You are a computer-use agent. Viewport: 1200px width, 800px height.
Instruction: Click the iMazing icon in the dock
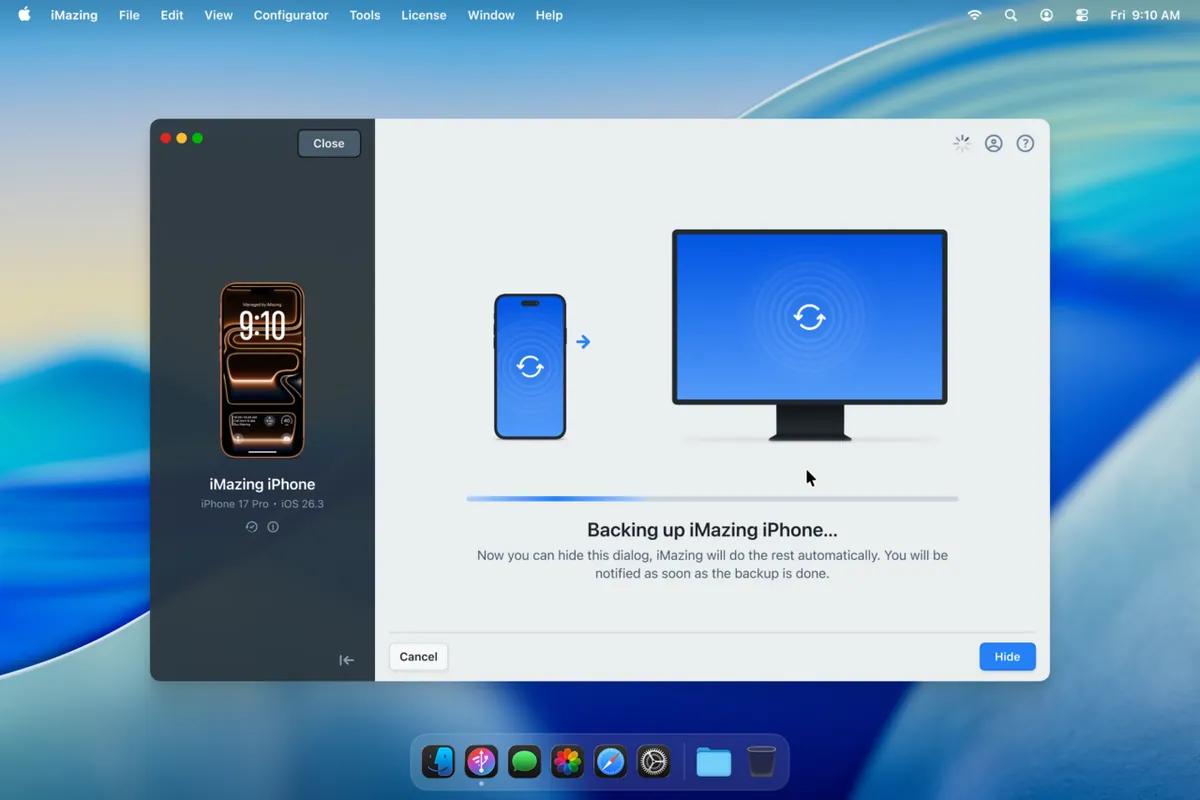click(481, 762)
